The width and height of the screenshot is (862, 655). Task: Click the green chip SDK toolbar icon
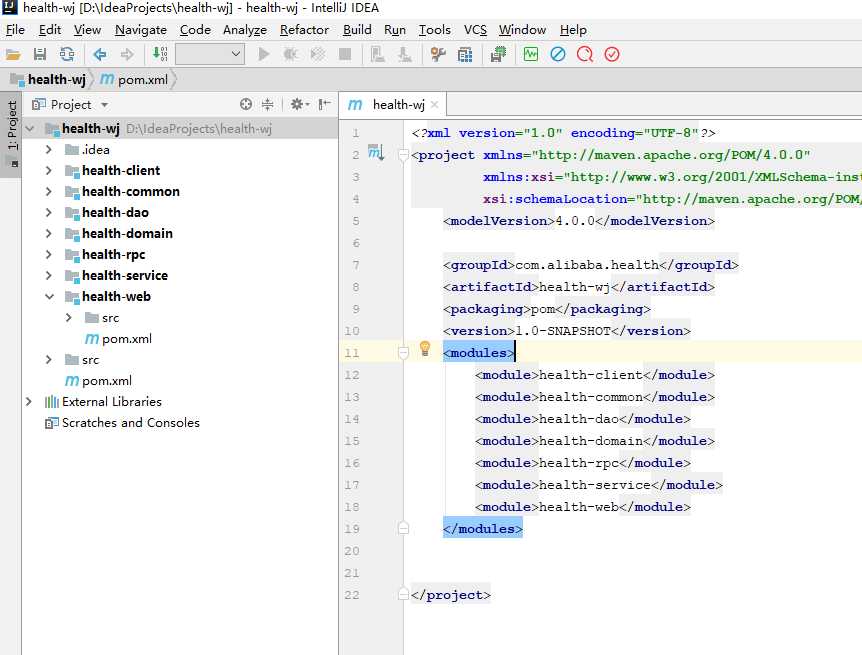pos(498,54)
